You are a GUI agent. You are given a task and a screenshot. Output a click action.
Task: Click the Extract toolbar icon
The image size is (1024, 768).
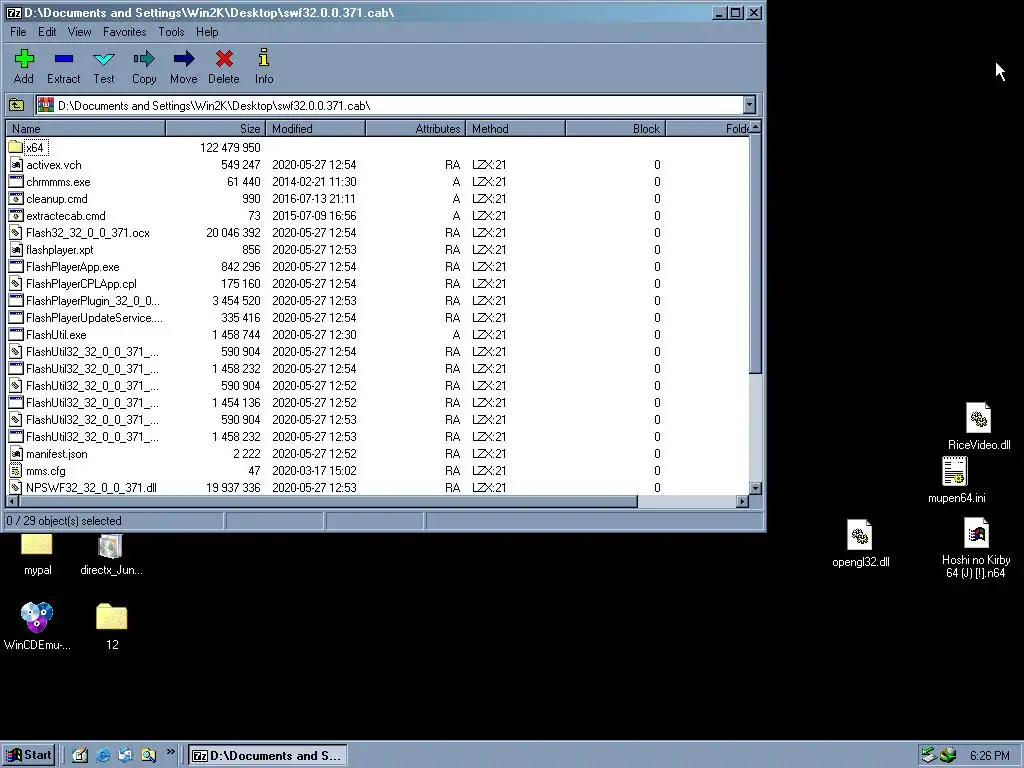[63, 59]
